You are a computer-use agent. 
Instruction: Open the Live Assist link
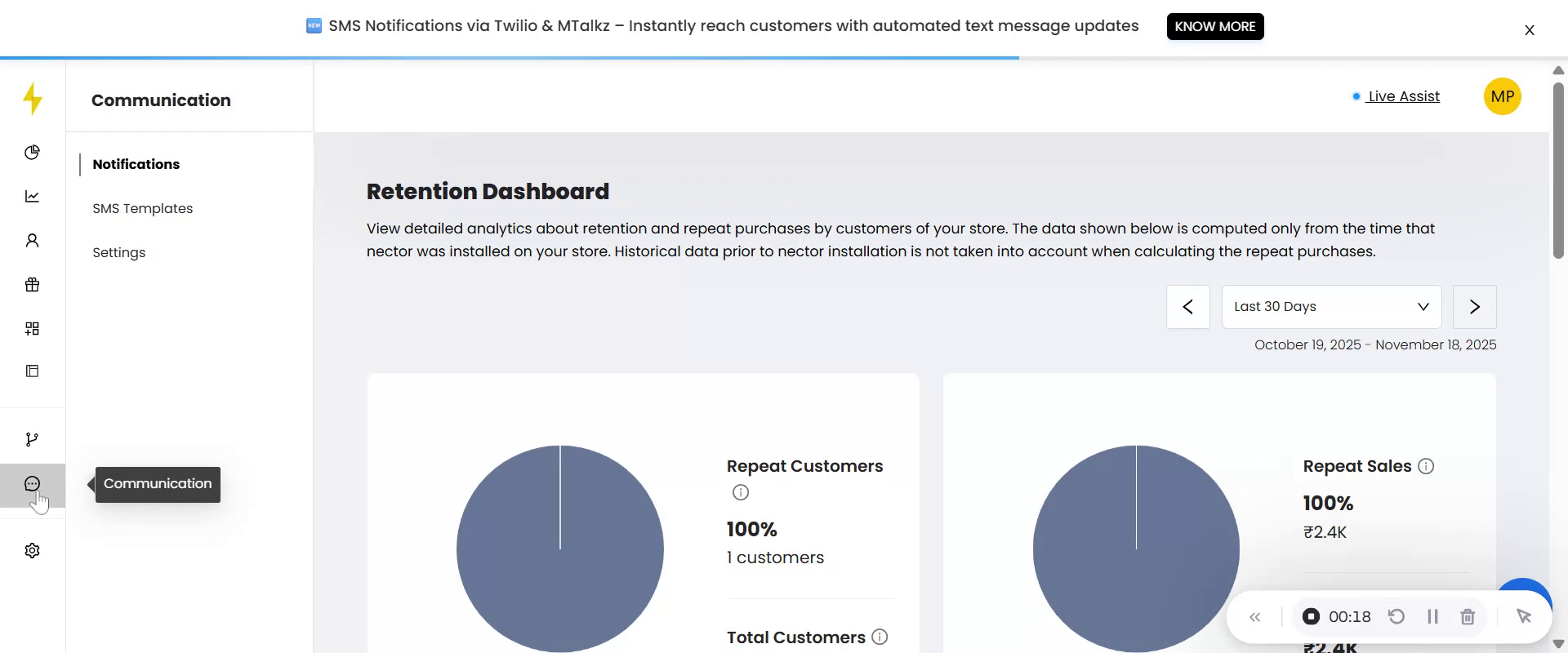[x=1403, y=96]
